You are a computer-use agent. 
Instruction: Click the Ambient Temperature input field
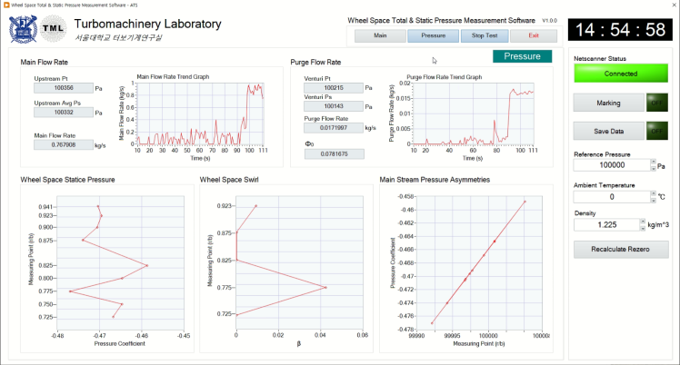point(611,197)
